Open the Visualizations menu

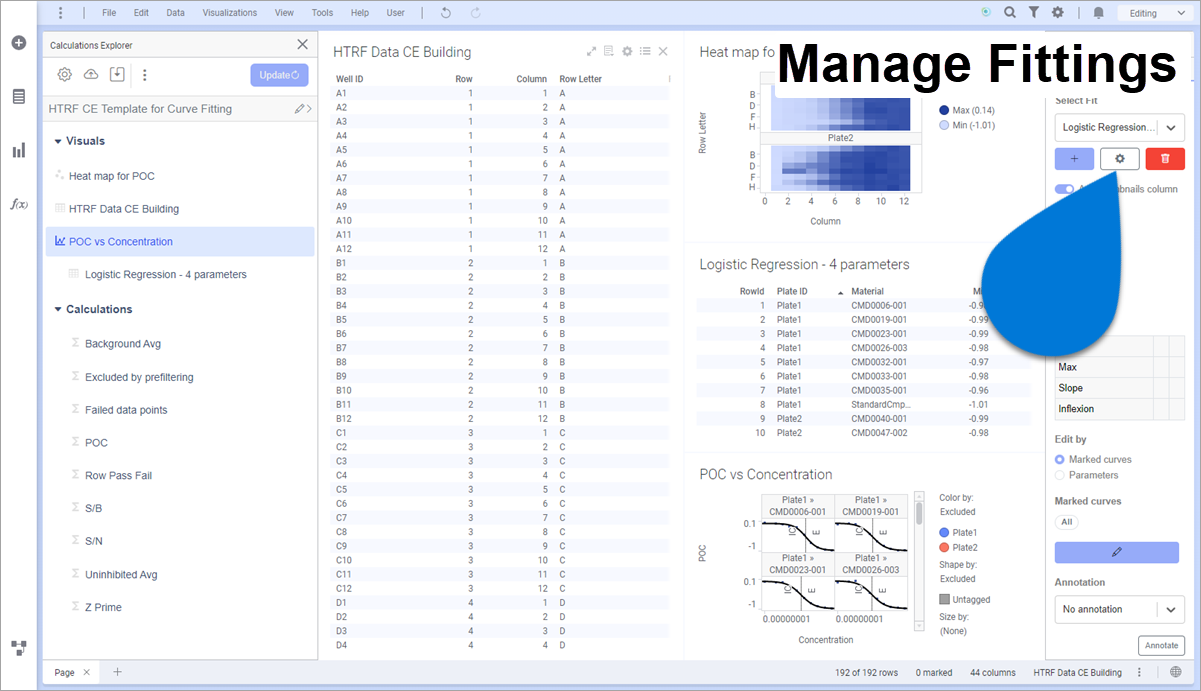point(229,13)
